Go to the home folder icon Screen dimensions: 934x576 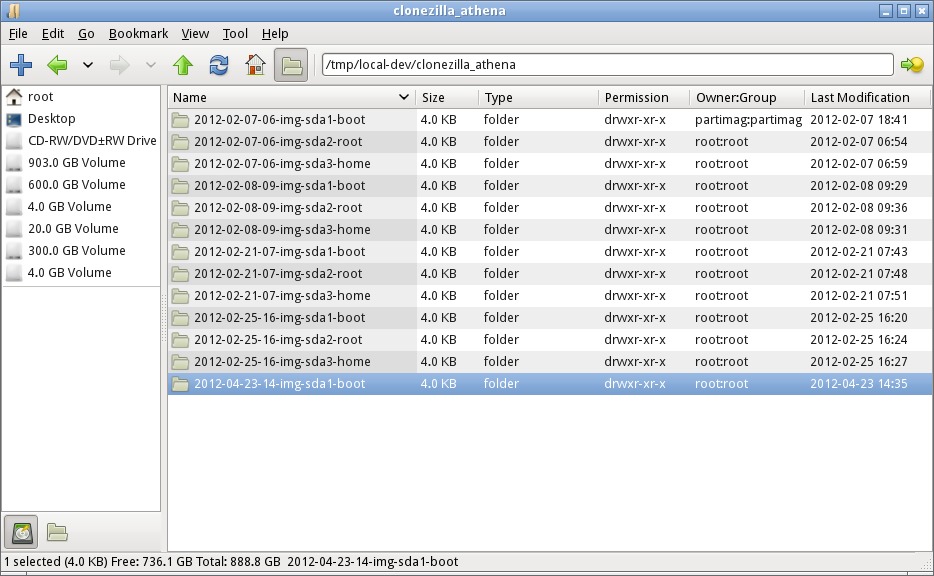(255, 65)
